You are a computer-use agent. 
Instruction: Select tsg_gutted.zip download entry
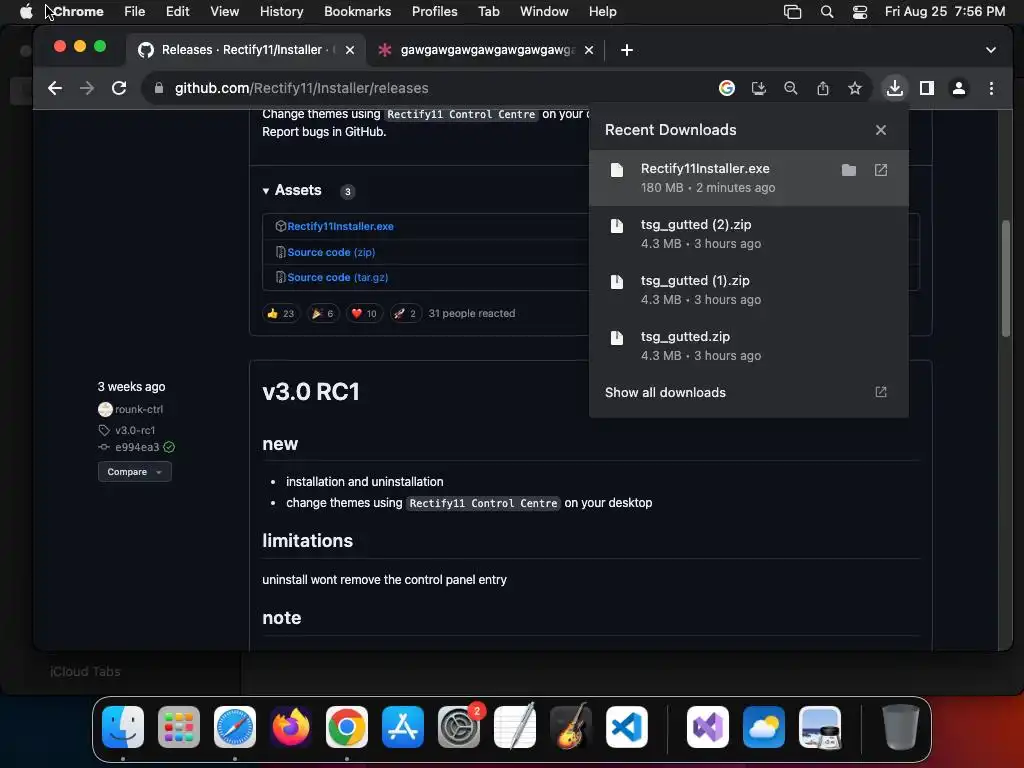pos(748,346)
